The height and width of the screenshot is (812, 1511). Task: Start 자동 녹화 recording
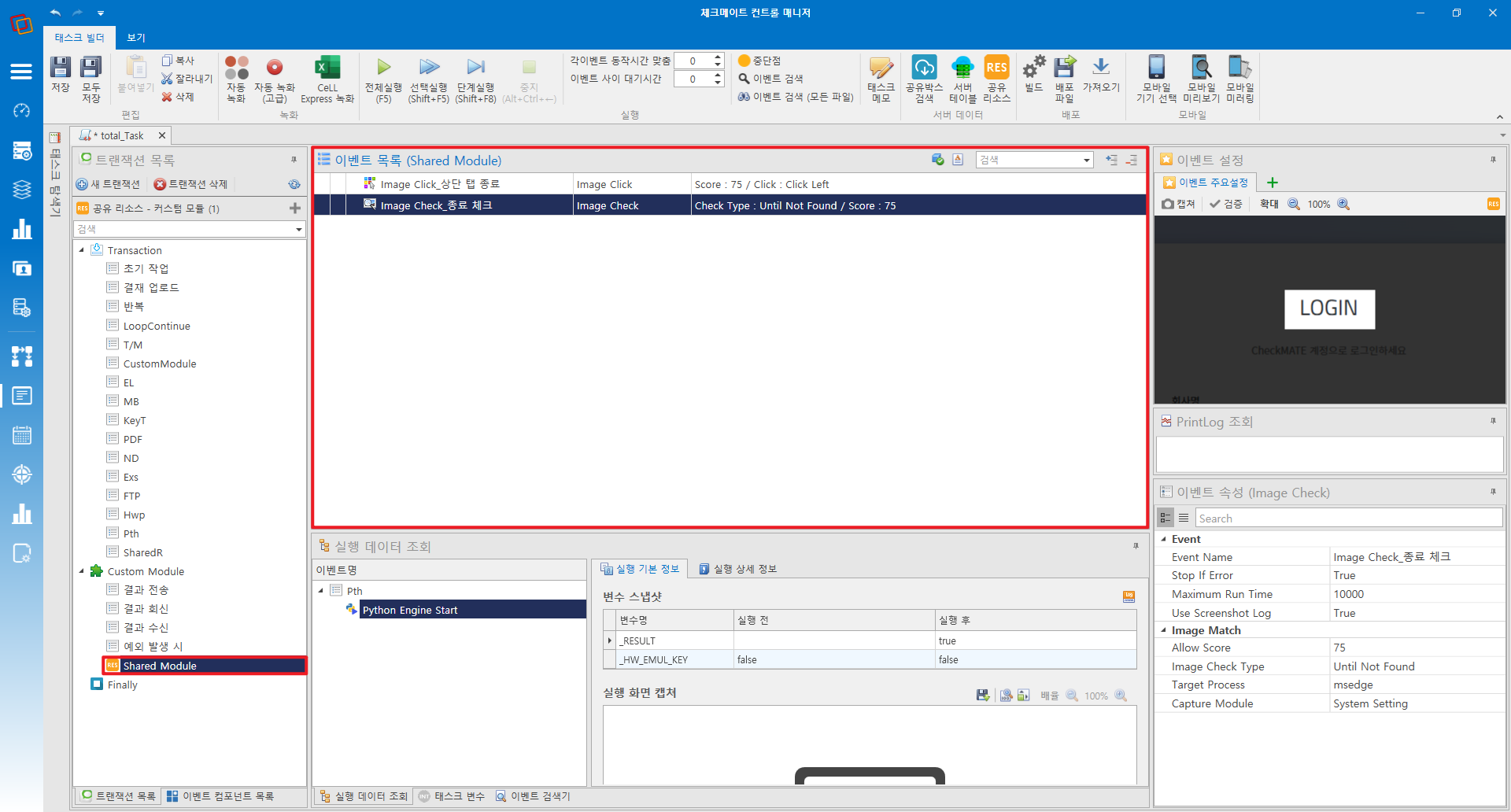tap(236, 79)
